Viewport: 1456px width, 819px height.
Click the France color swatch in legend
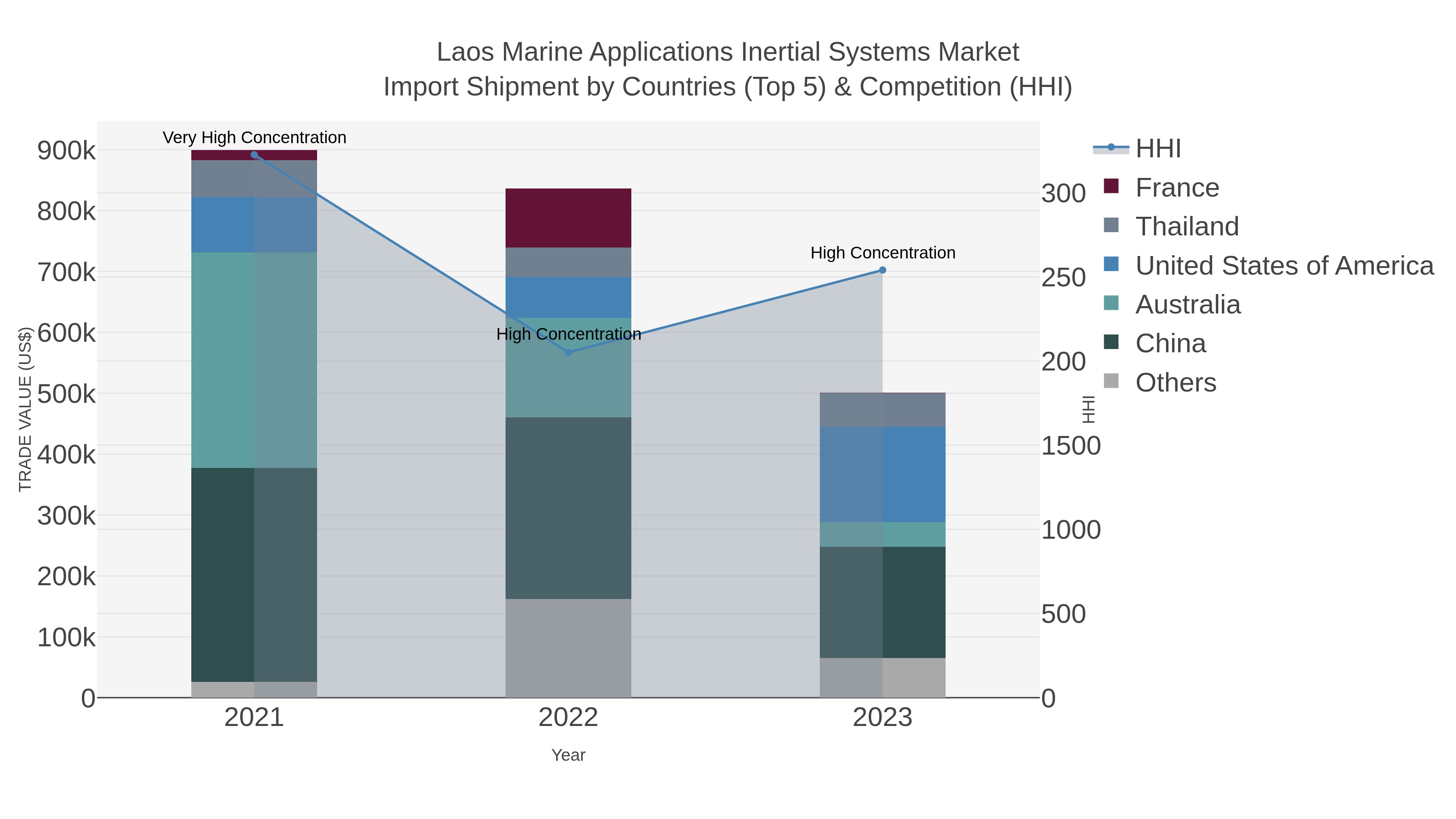pyautogui.click(x=1111, y=186)
